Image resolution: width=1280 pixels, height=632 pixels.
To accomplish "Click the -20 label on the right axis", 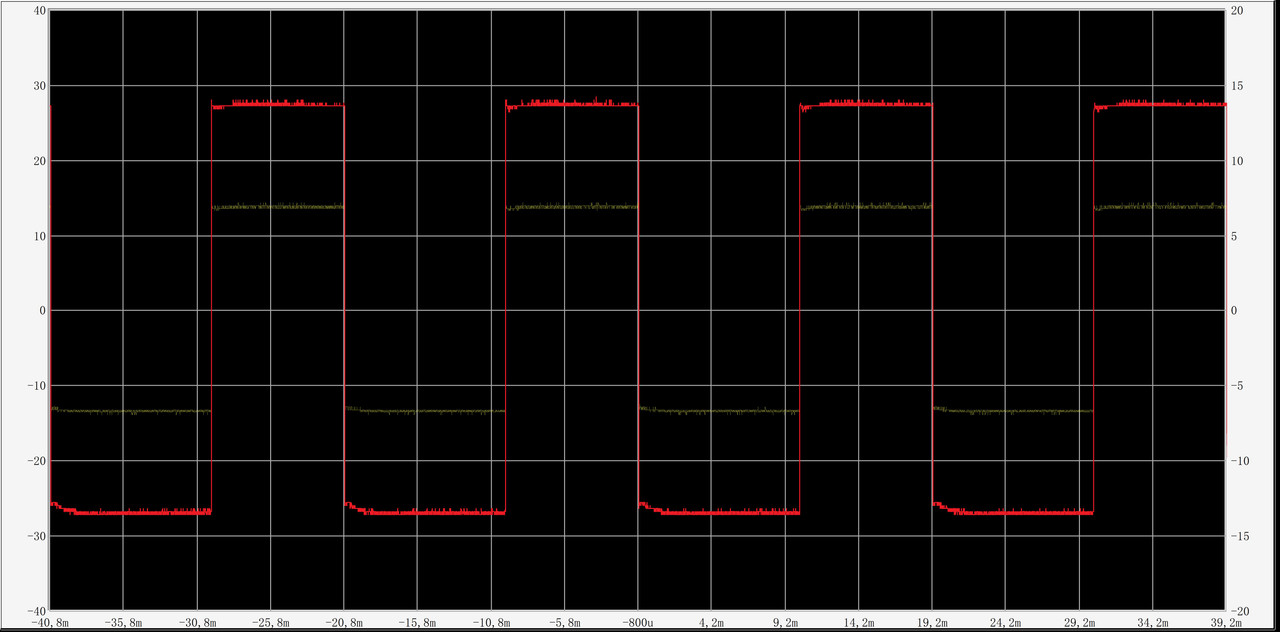I will (1240, 610).
